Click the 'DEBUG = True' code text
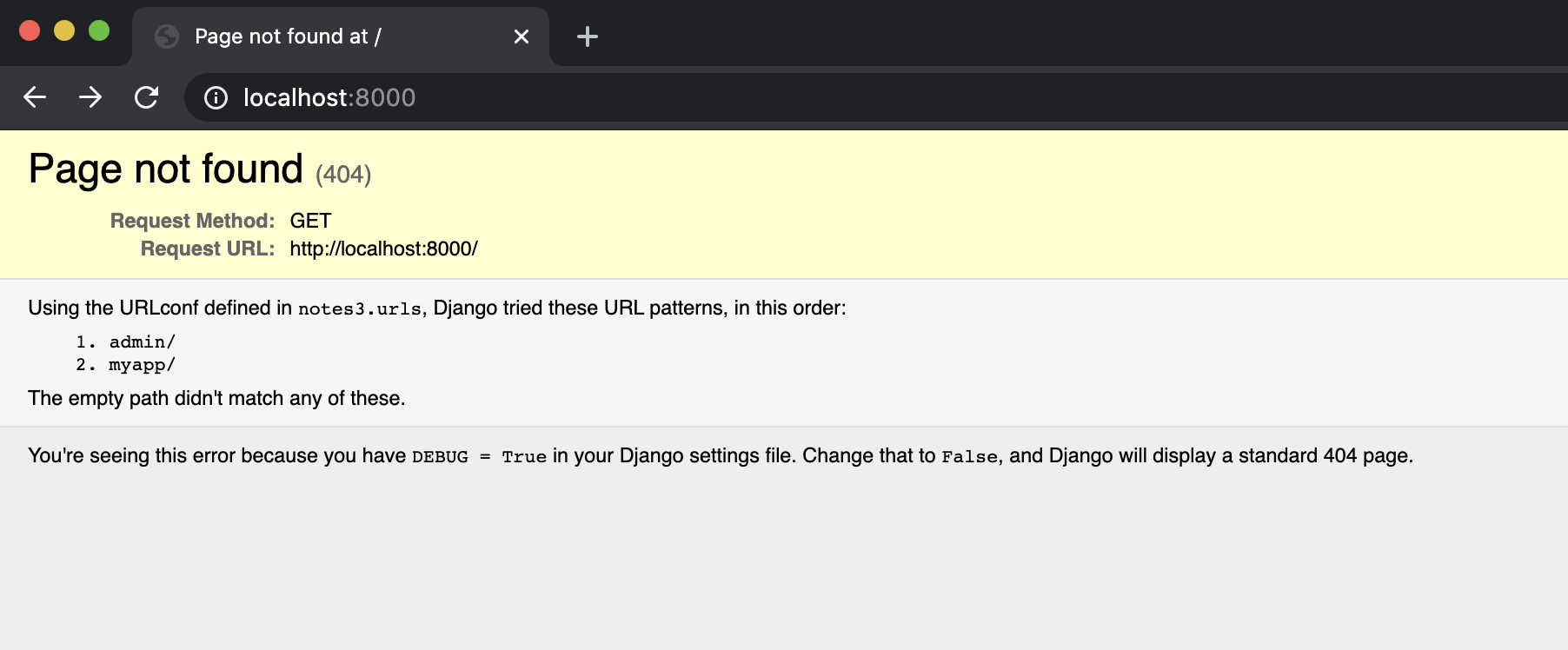 tap(479, 456)
